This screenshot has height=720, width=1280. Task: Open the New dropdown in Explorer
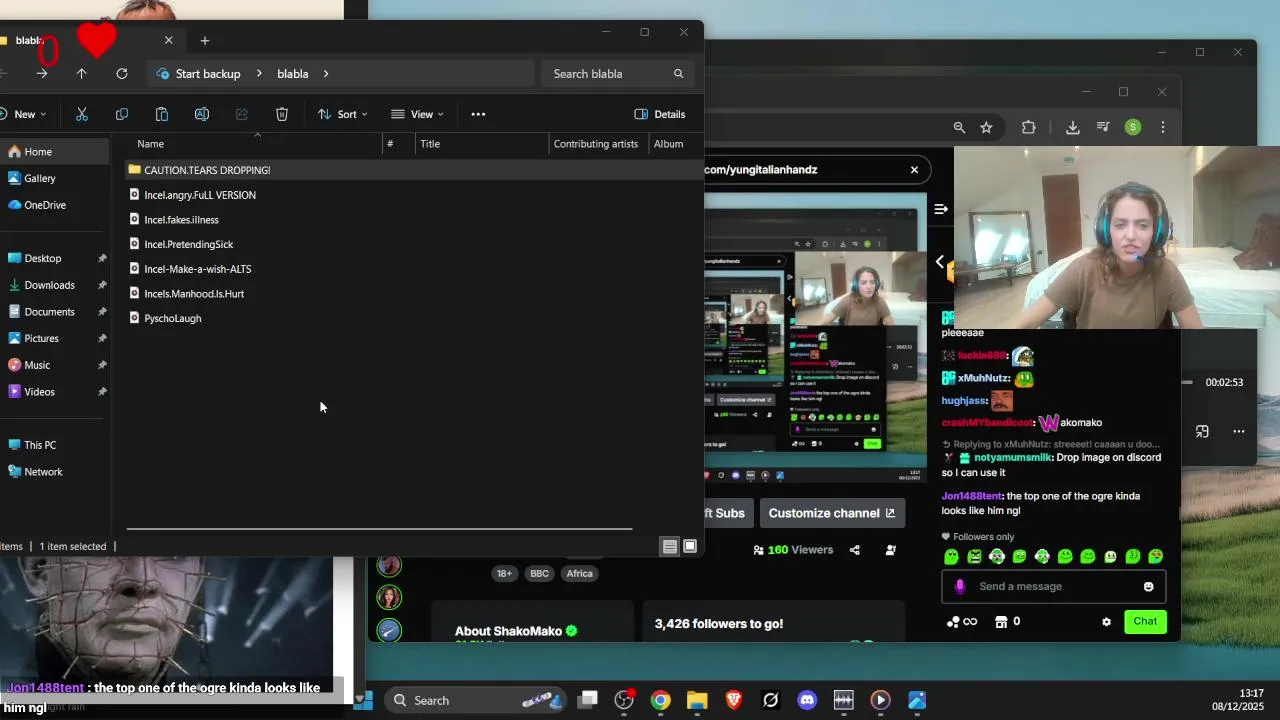point(23,114)
